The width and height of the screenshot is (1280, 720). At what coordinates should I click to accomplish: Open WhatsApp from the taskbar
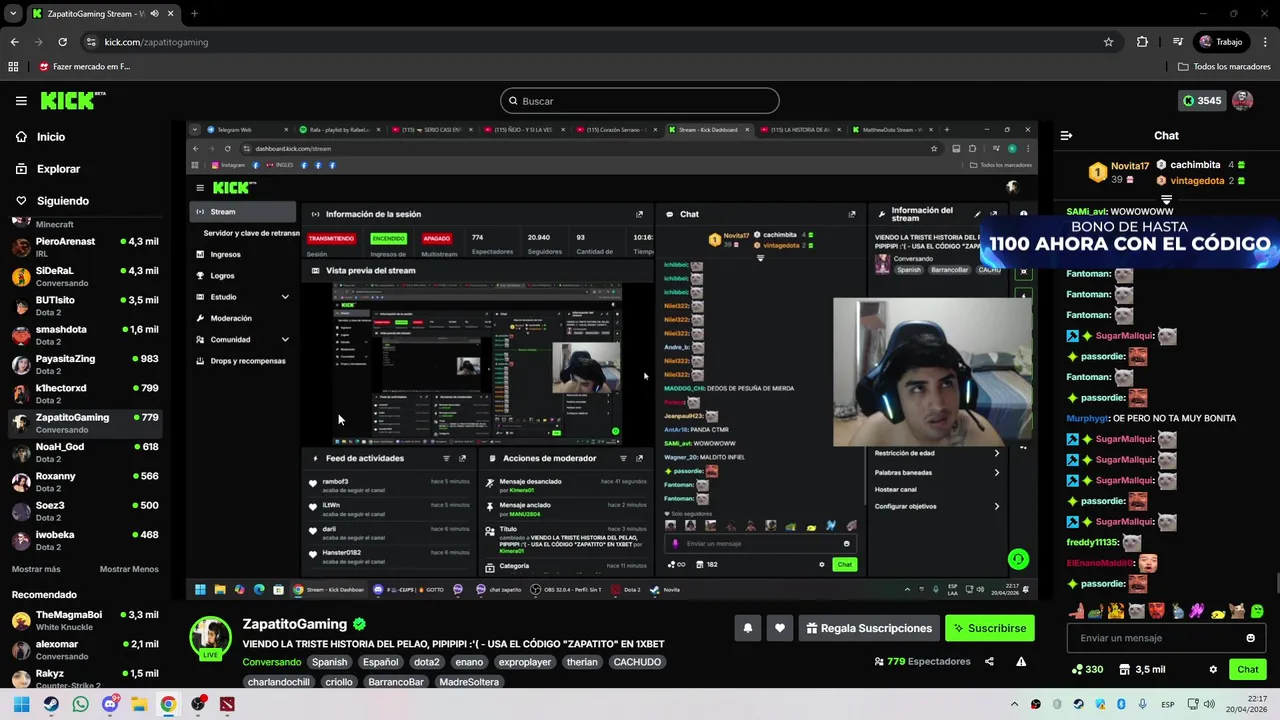click(x=80, y=704)
